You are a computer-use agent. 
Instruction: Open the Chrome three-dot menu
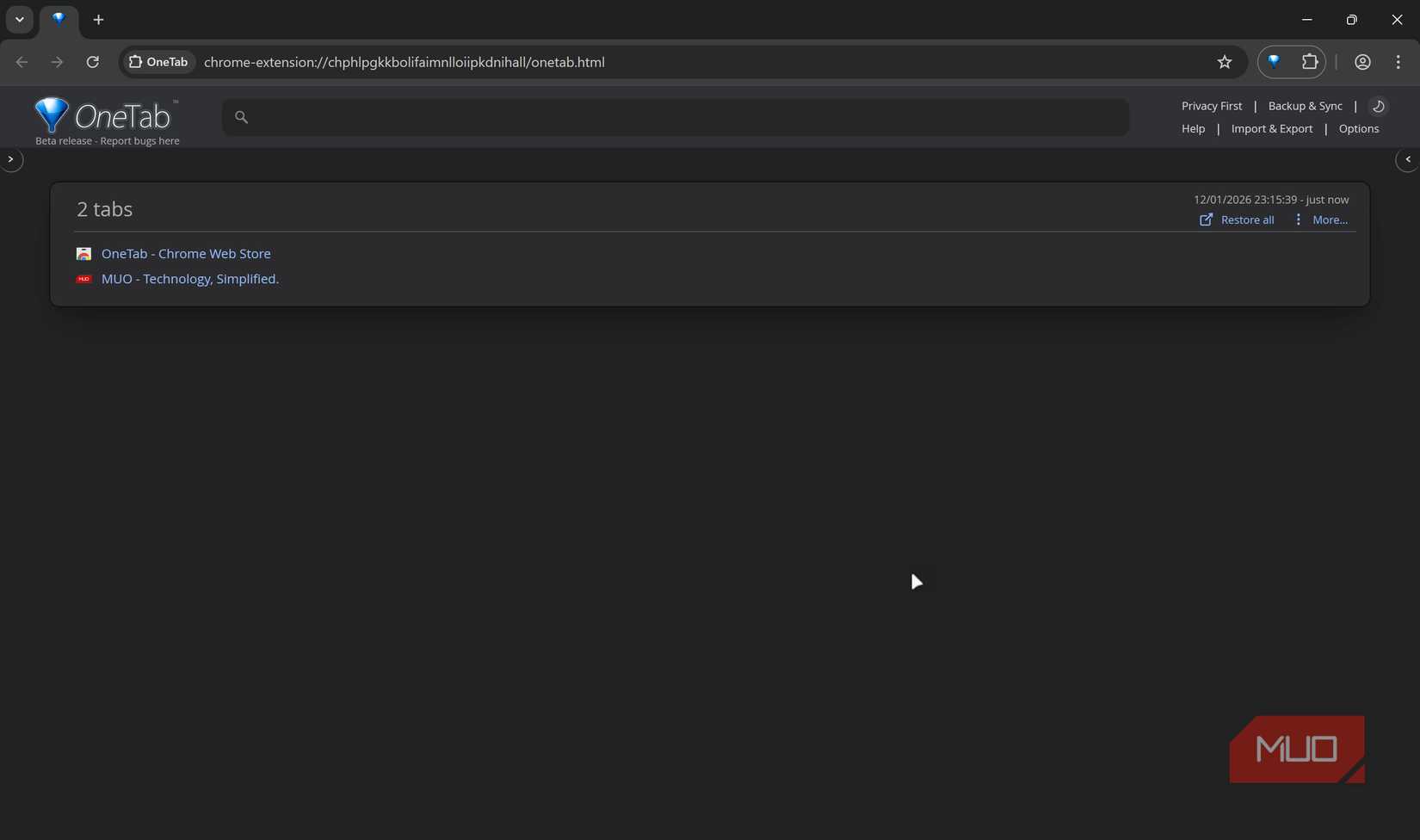1398,62
